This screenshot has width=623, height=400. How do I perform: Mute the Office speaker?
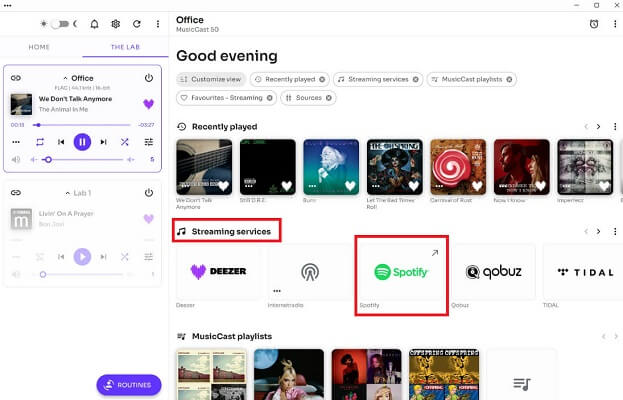[x=15, y=160]
